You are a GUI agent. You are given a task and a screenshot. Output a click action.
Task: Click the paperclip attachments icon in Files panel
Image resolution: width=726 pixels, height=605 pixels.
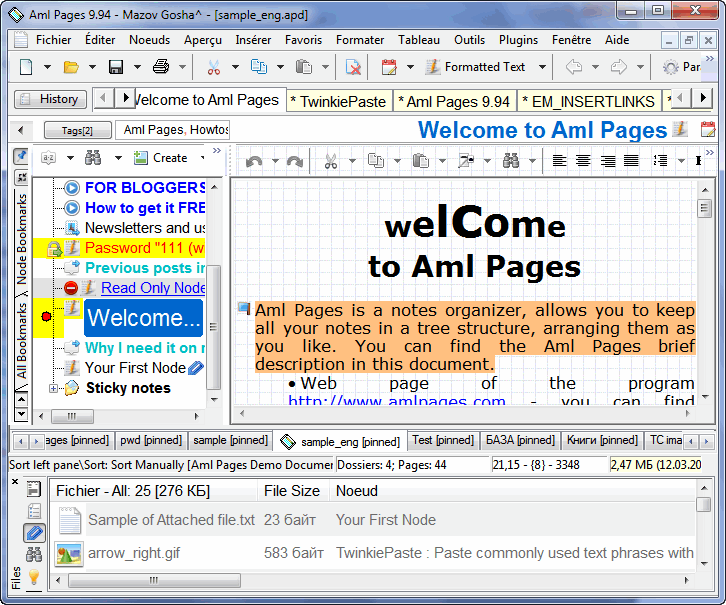pyautogui.click(x=34, y=533)
